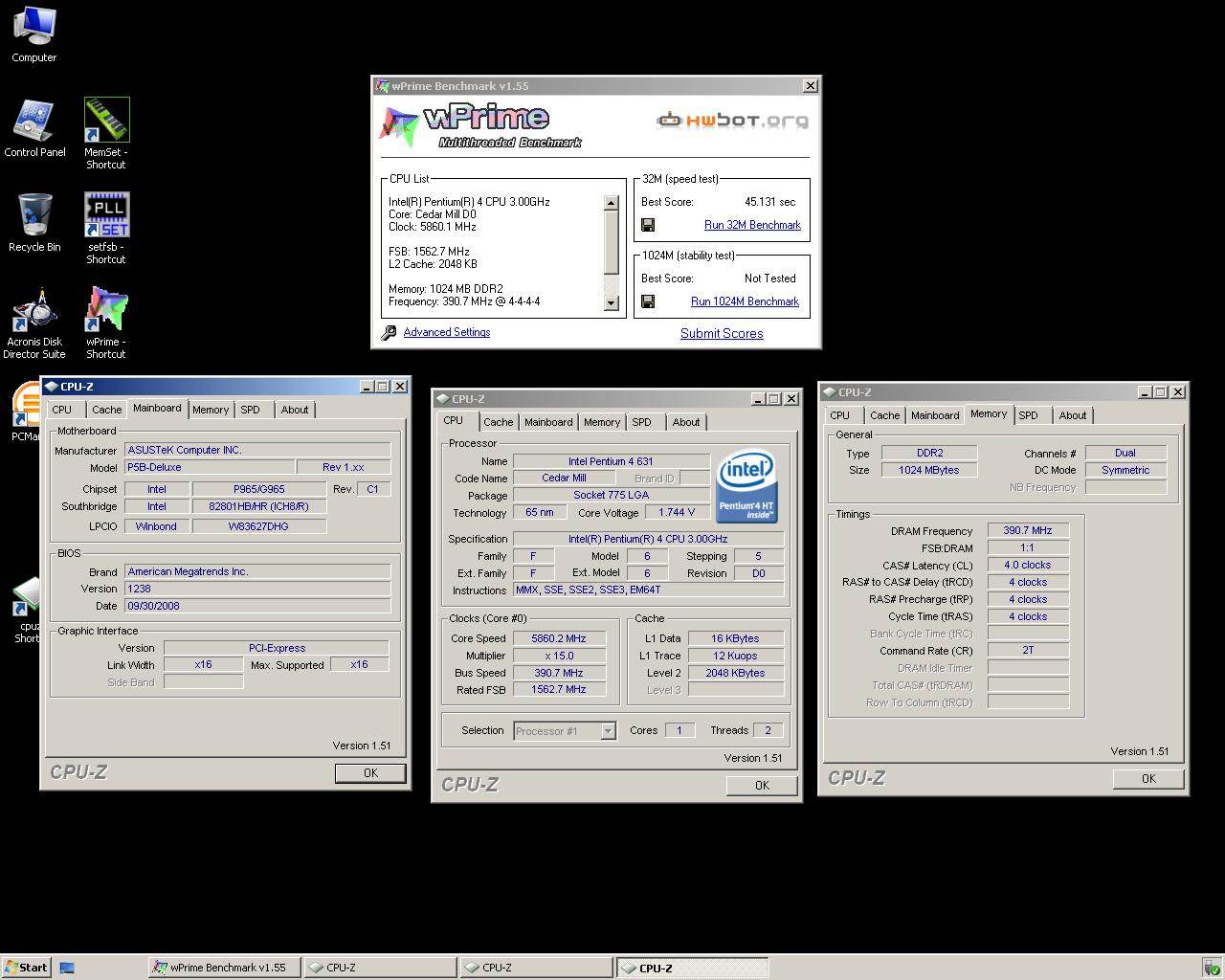The width and height of the screenshot is (1225, 980).
Task: Click the show desktop quick launch icon
Action: [x=67, y=968]
